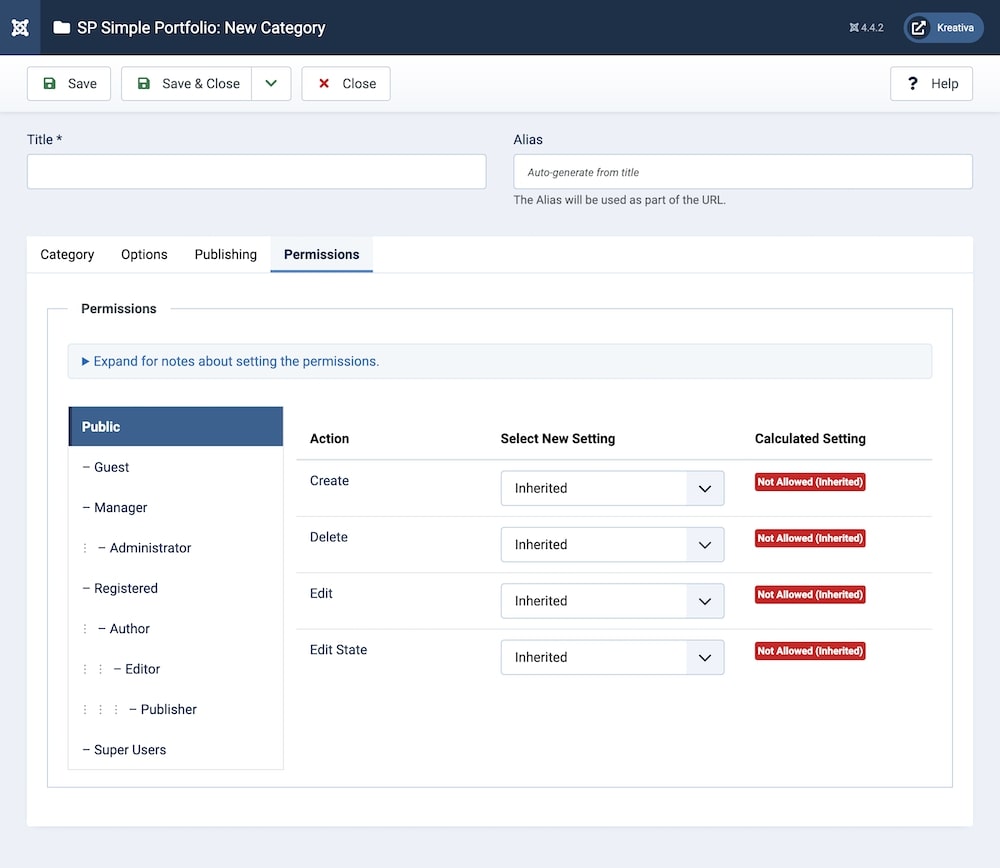Image resolution: width=1000 pixels, height=868 pixels.
Task: Focus the Title input field
Action: [256, 172]
